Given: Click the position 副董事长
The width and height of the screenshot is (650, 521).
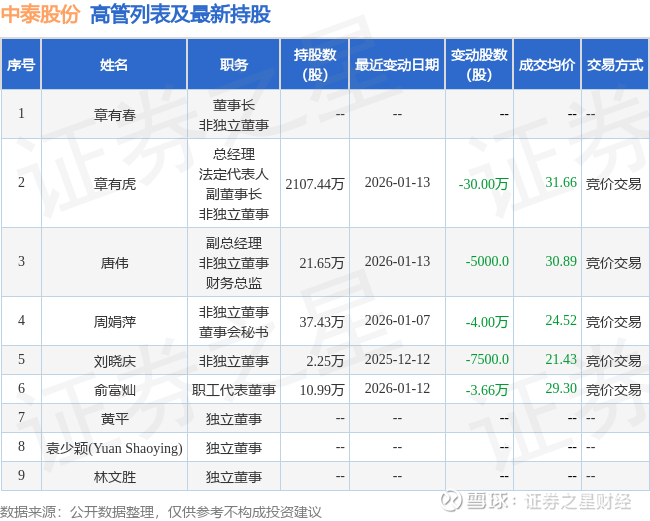Looking at the screenshot, I should coord(234,194).
